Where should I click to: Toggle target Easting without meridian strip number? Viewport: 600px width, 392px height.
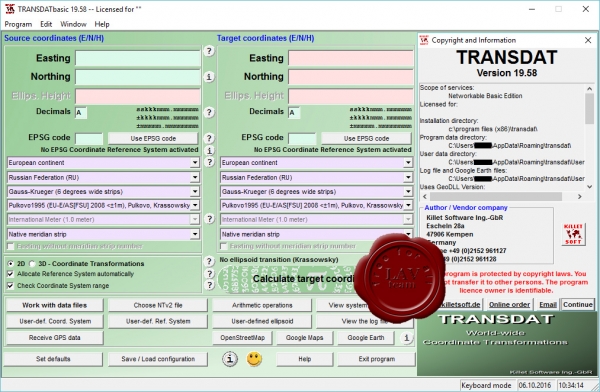pyautogui.click(x=224, y=246)
